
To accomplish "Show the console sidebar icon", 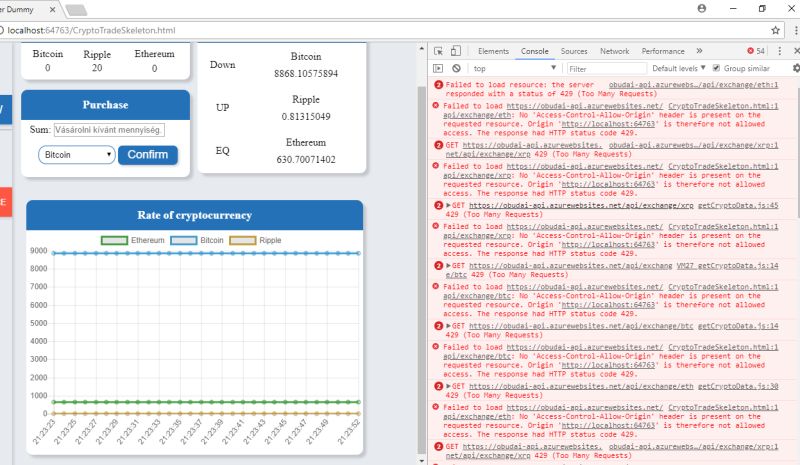I will pyautogui.click(x=438, y=68).
